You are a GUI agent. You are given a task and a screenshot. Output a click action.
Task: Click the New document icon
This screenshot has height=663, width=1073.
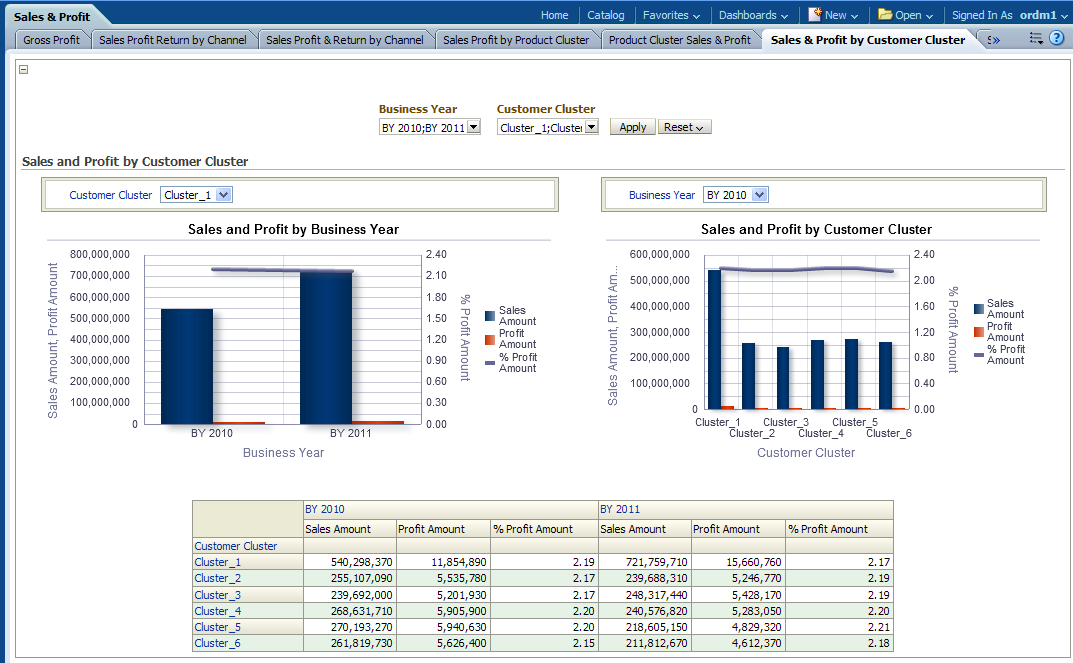point(815,15)
